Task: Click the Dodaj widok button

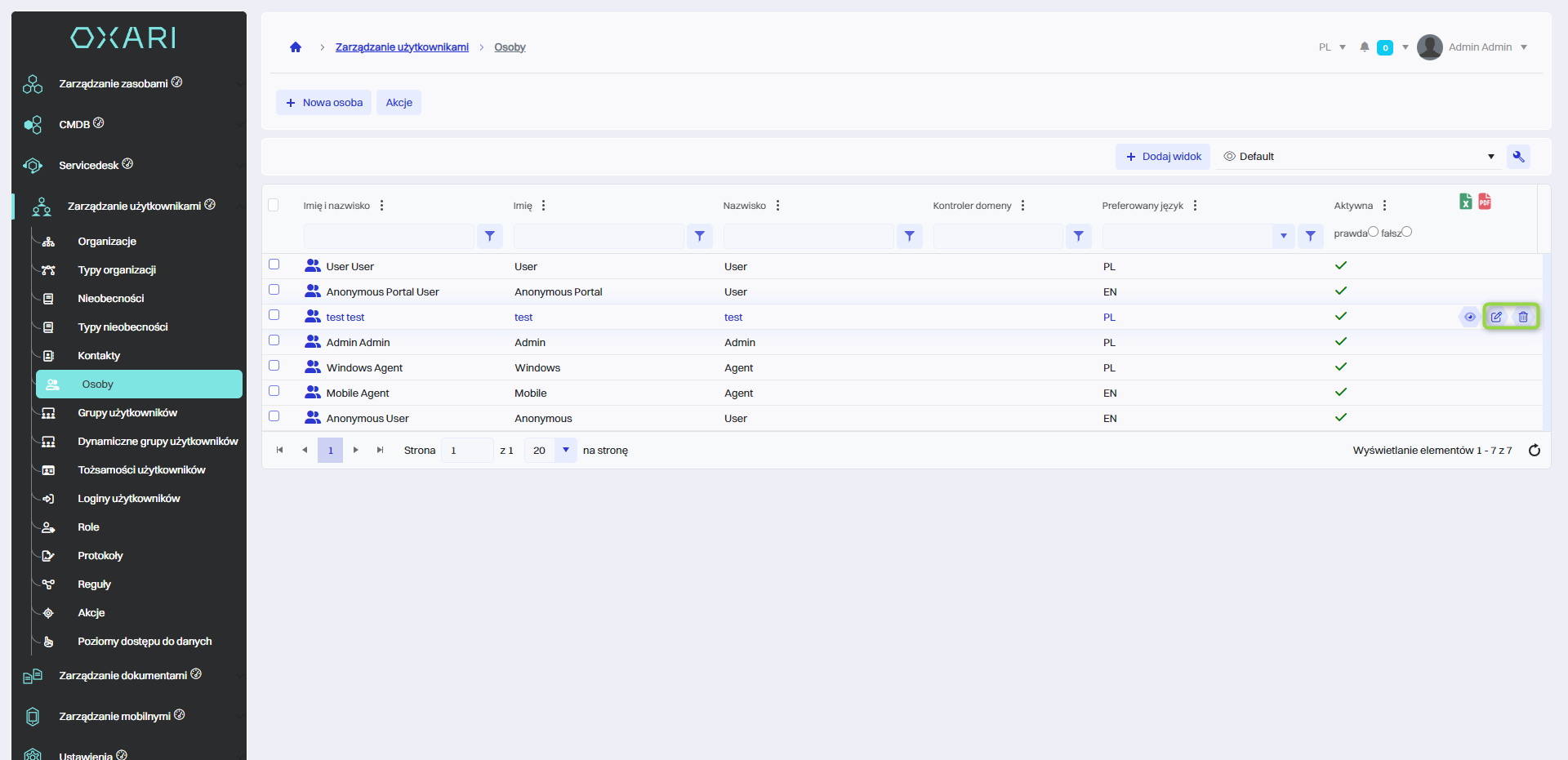Action: (1163, 157)
